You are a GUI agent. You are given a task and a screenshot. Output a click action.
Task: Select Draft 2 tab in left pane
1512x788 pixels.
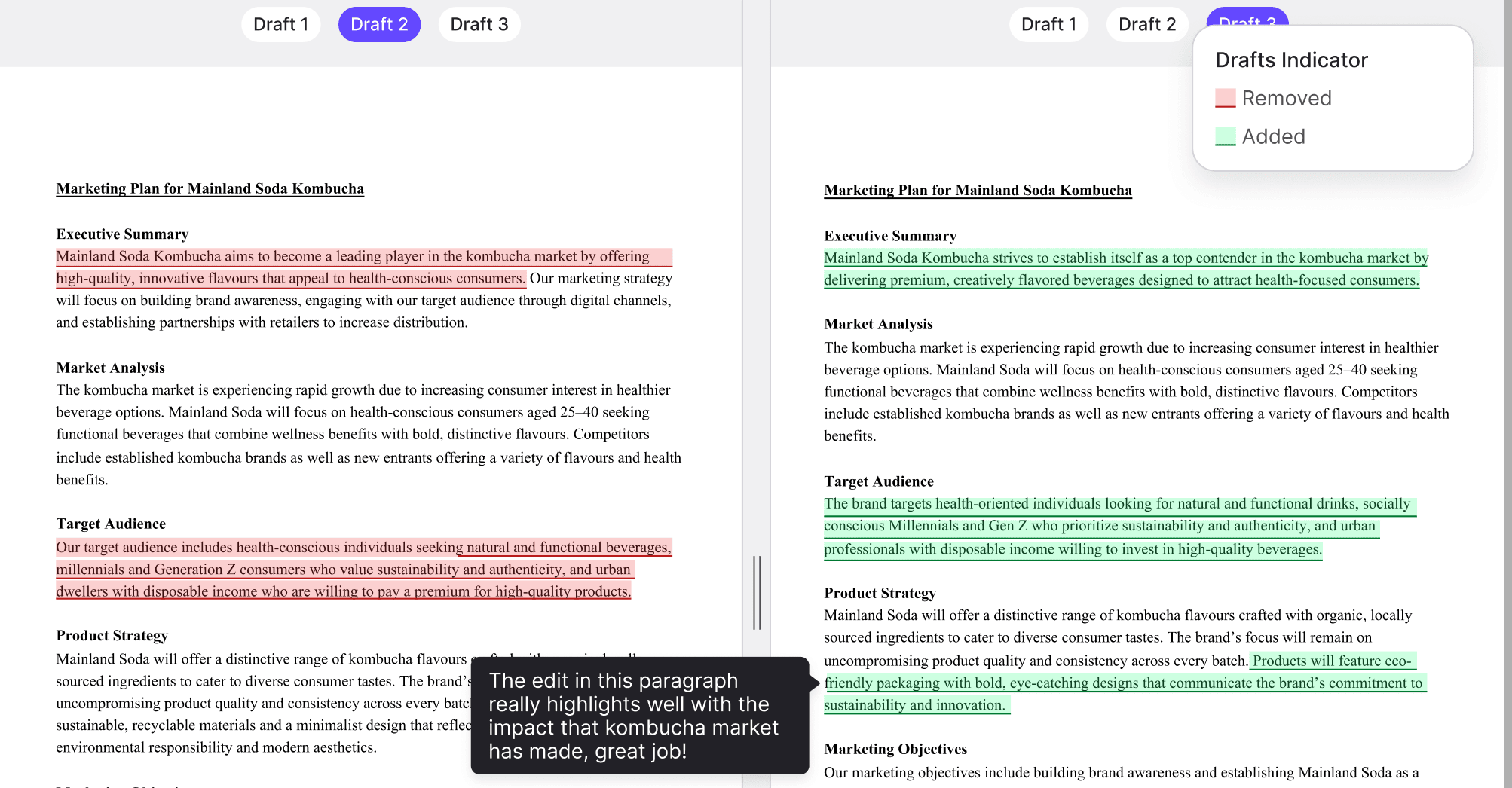(x=379, y=24)
